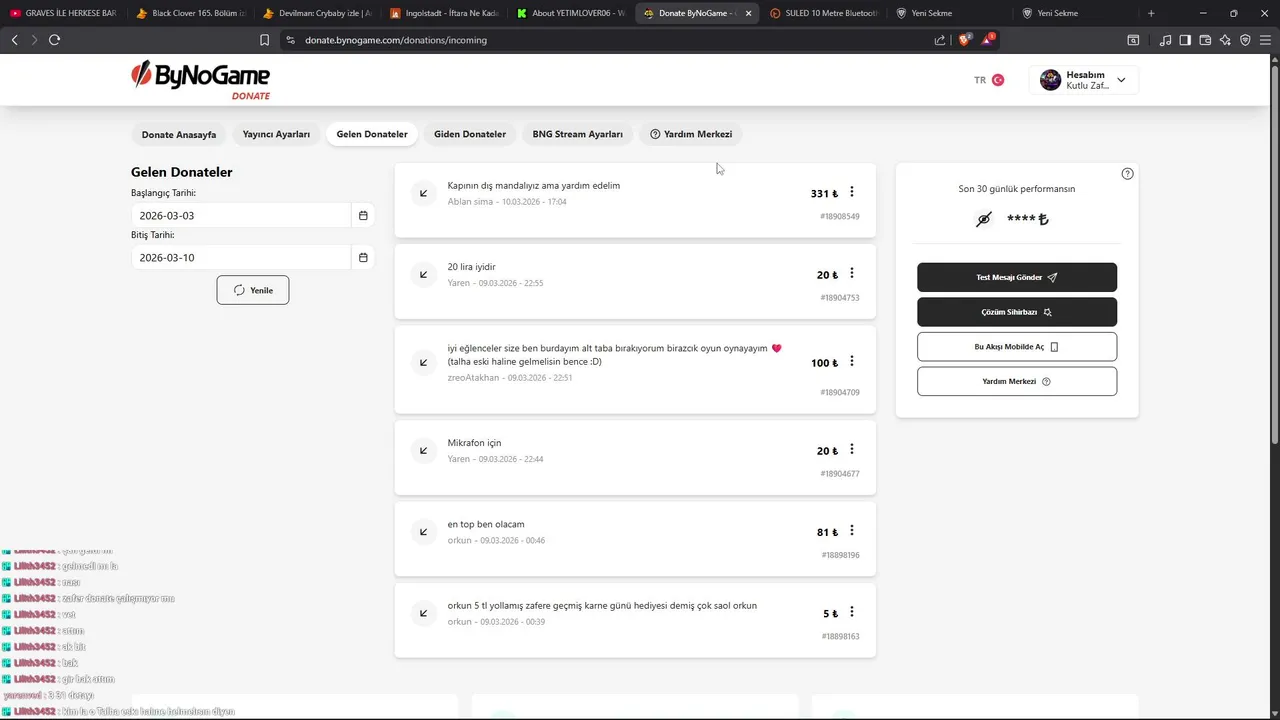Click the 331 ₺ donation amount
The height and width of the screenshot is (720, 1280).
[824, 194]
